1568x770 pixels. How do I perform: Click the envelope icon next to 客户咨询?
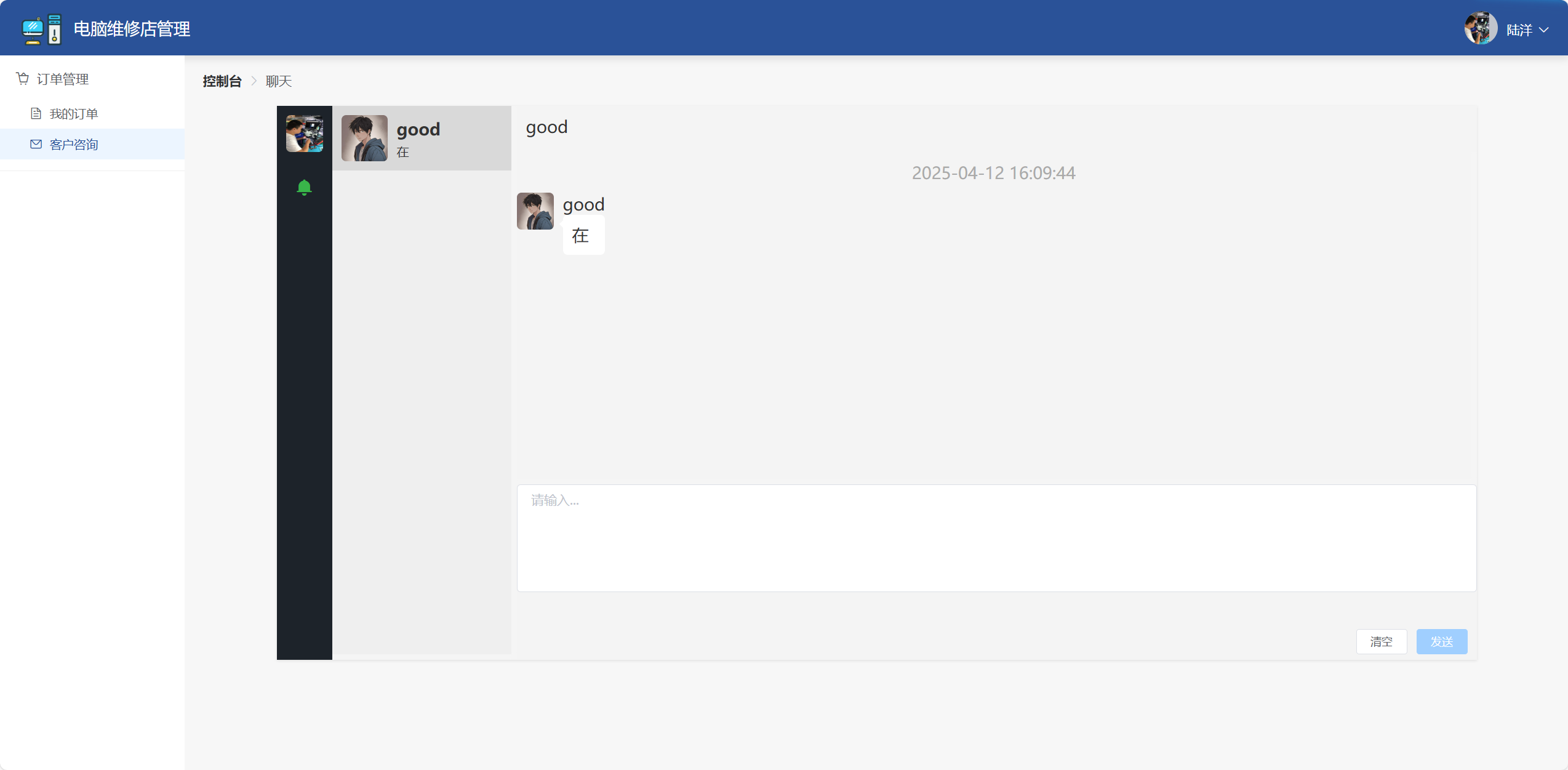click(x=36, y=144)
